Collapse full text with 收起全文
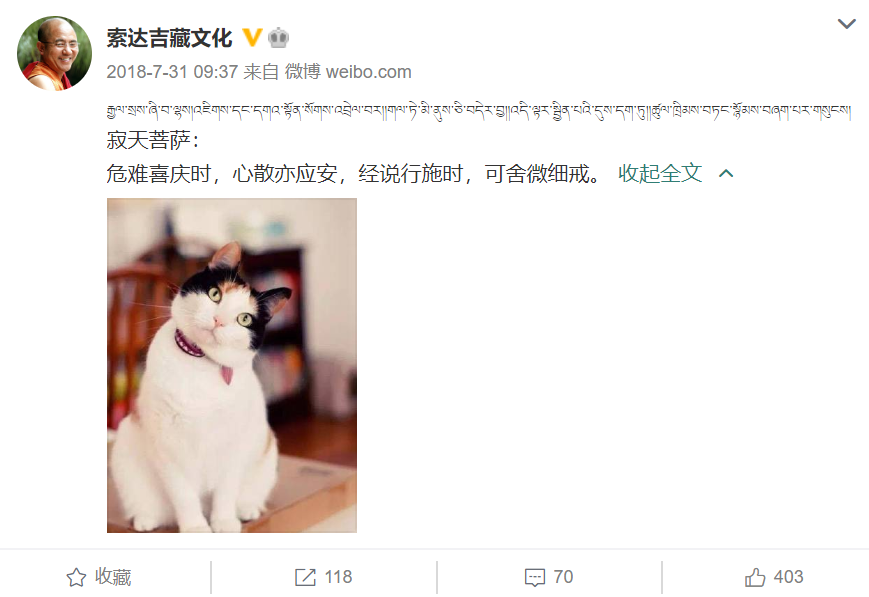The image size is (869, 597). 660,174
